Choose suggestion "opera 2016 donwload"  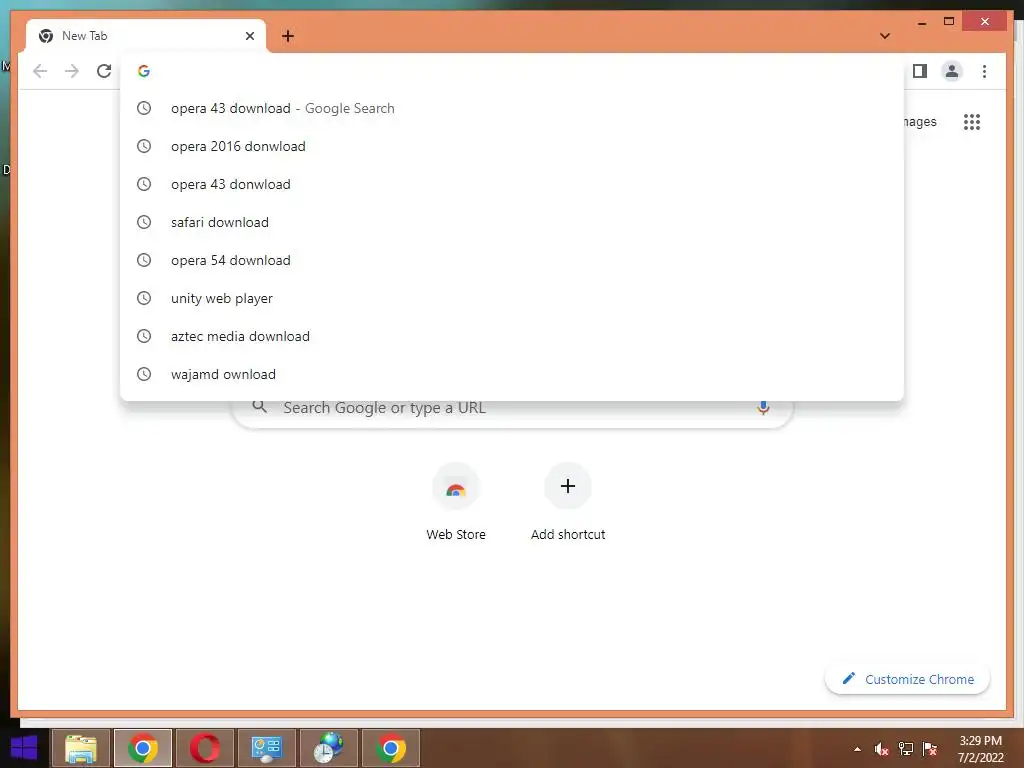click(x=512, y=146)
